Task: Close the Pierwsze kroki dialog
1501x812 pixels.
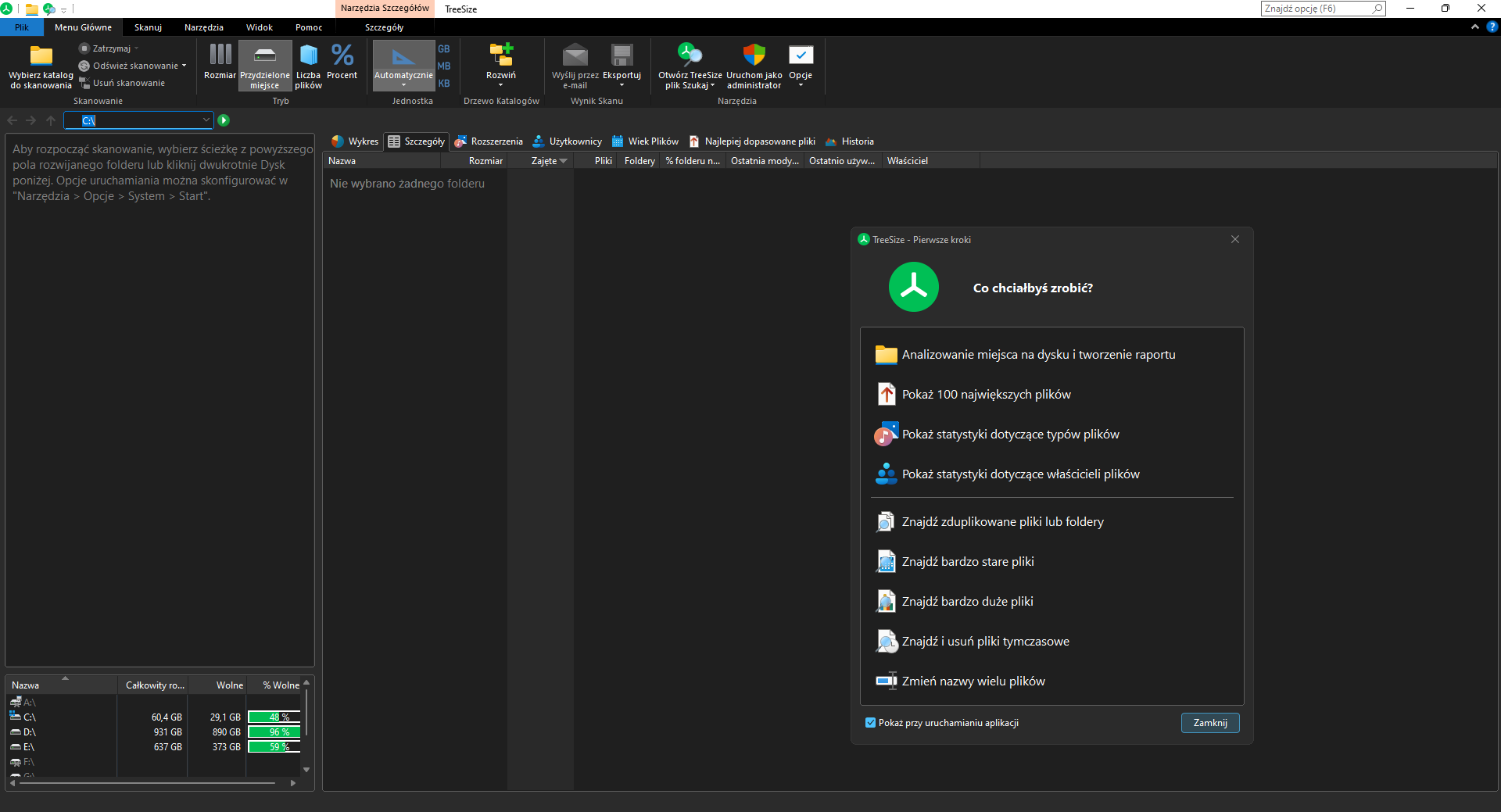Action: click(x=1235, y=239)
